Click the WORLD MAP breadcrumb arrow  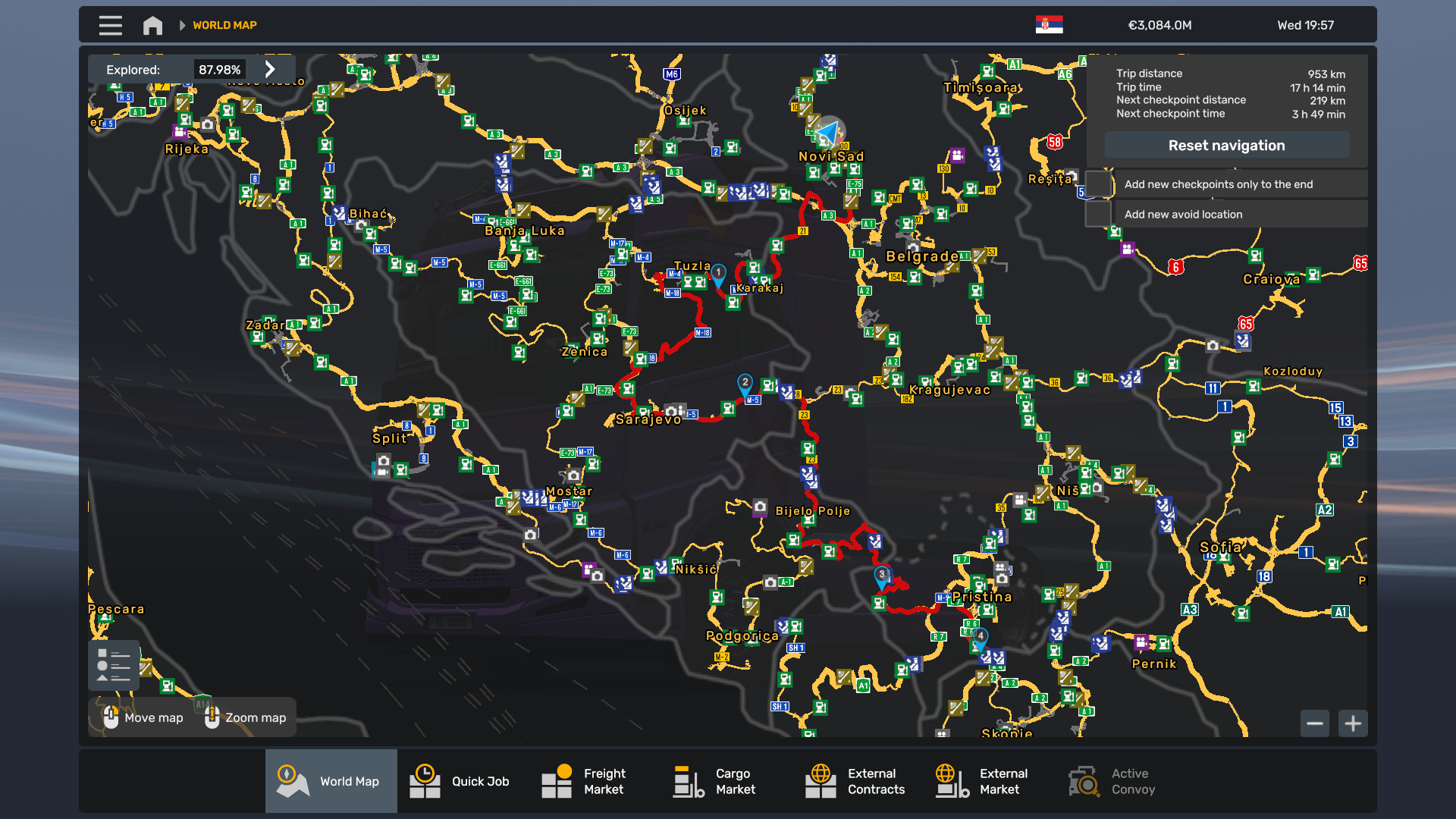(182, 25)
